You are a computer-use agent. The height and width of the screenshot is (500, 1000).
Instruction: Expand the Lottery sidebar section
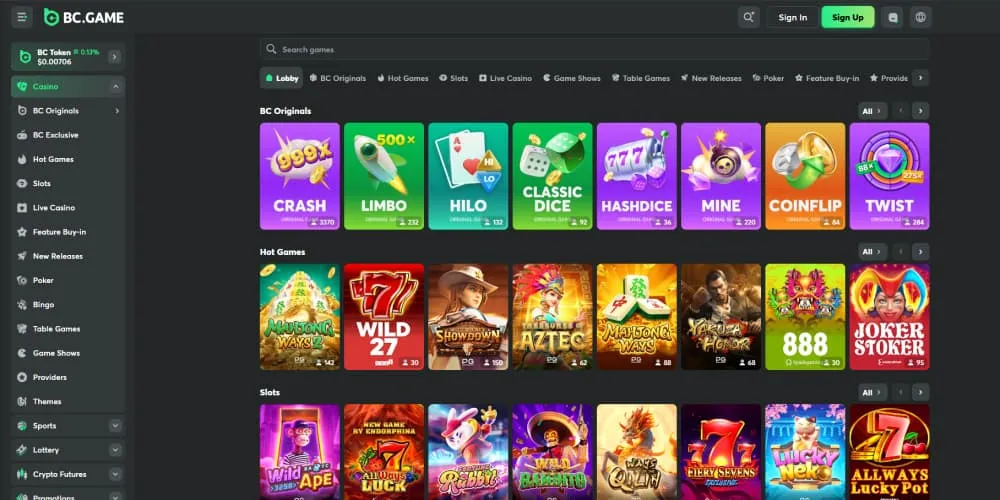pyautogui.click(x=115, y=450)
